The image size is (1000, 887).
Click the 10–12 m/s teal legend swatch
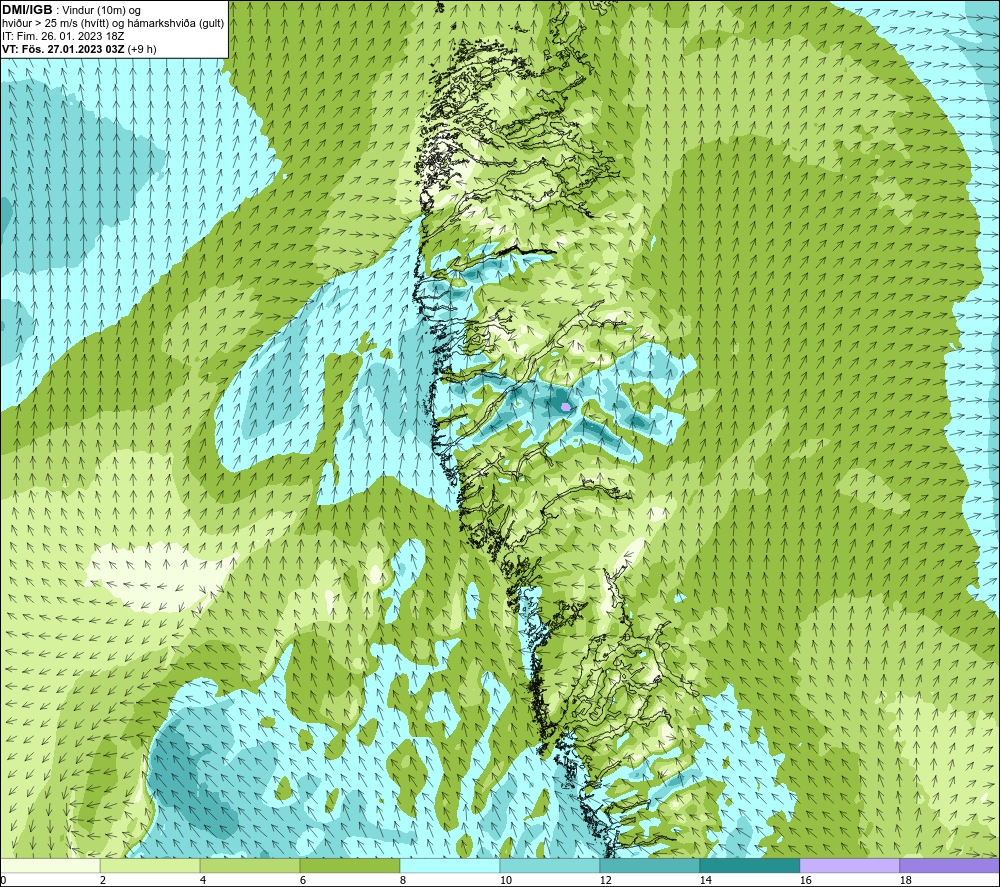tap(549, 866)
